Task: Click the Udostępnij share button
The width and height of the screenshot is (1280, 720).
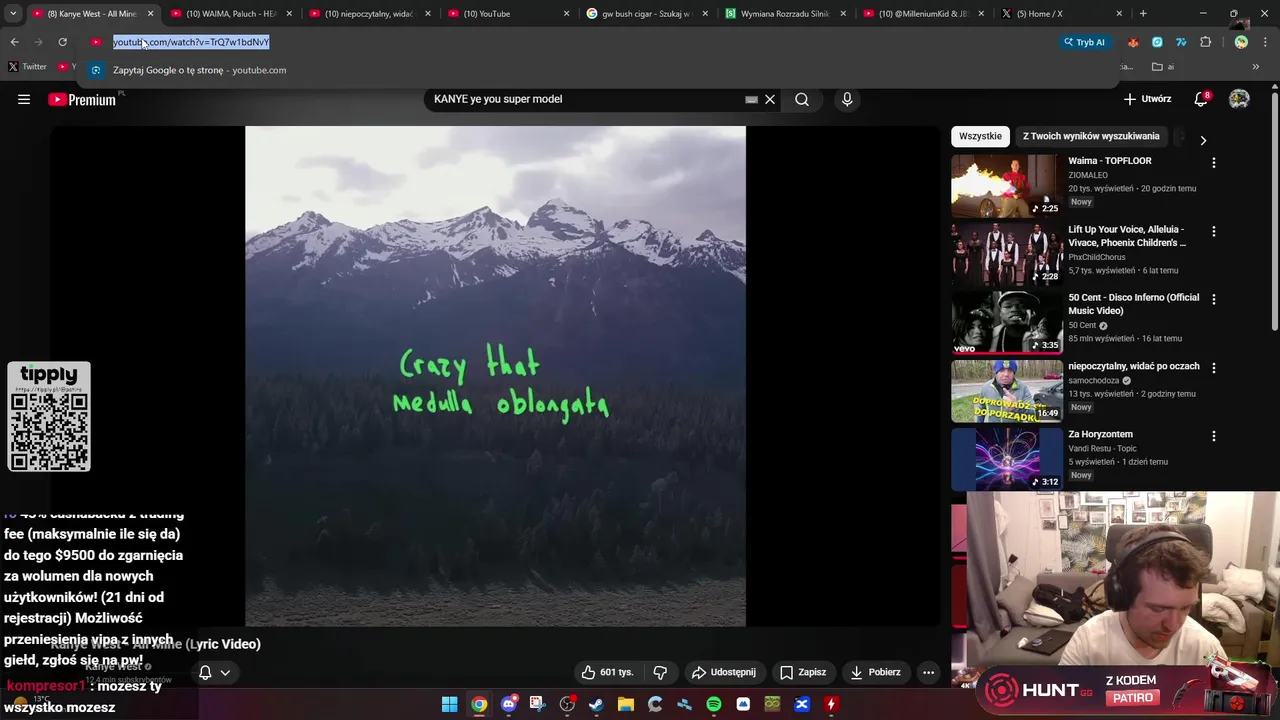Action: 724,672
